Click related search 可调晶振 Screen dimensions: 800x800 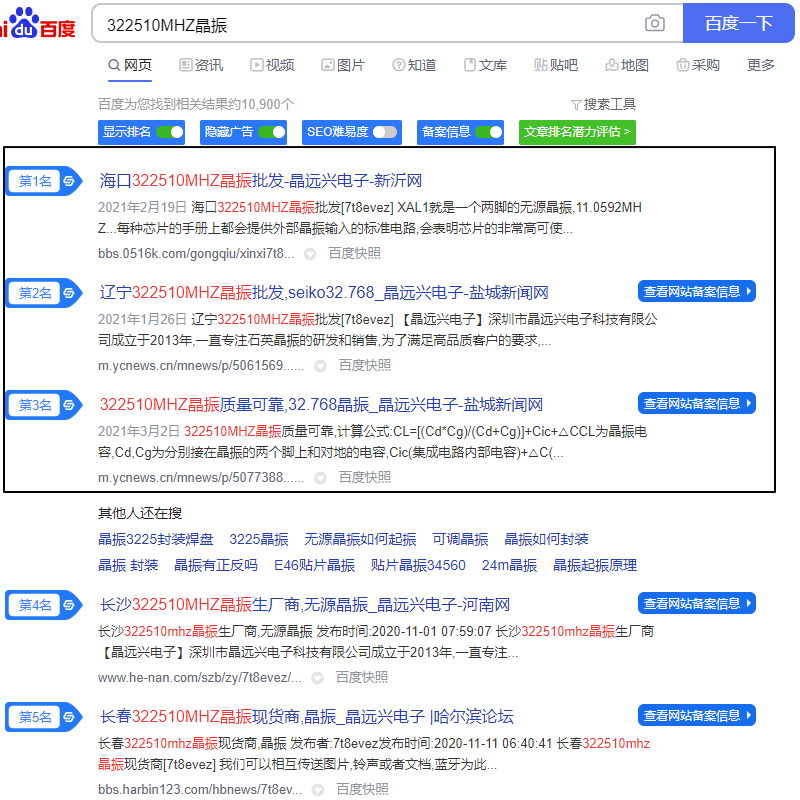460,539
